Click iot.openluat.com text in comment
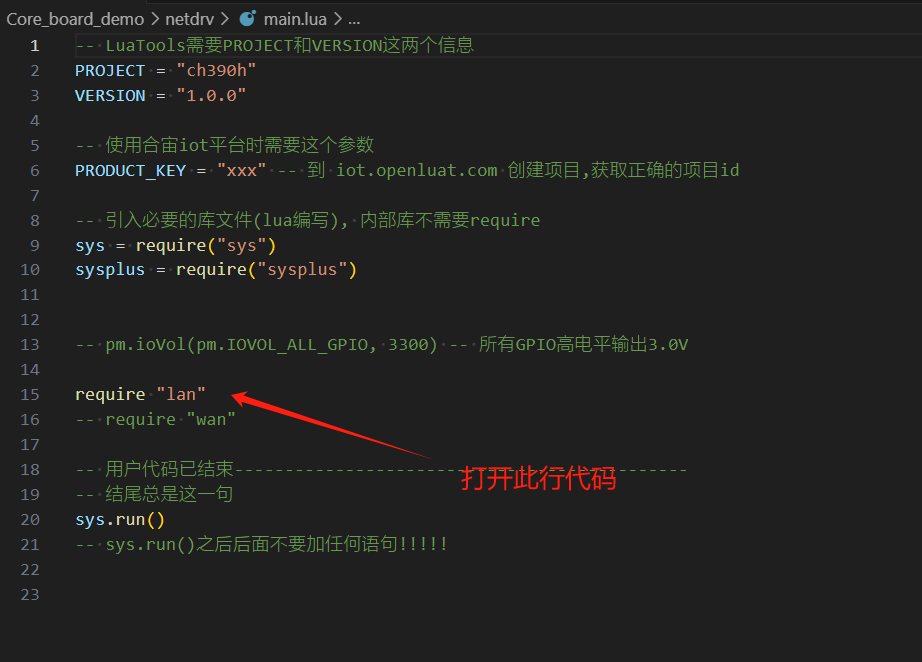Image resolution: width=922 pixels, height=662 pixels. pos(417,170)
